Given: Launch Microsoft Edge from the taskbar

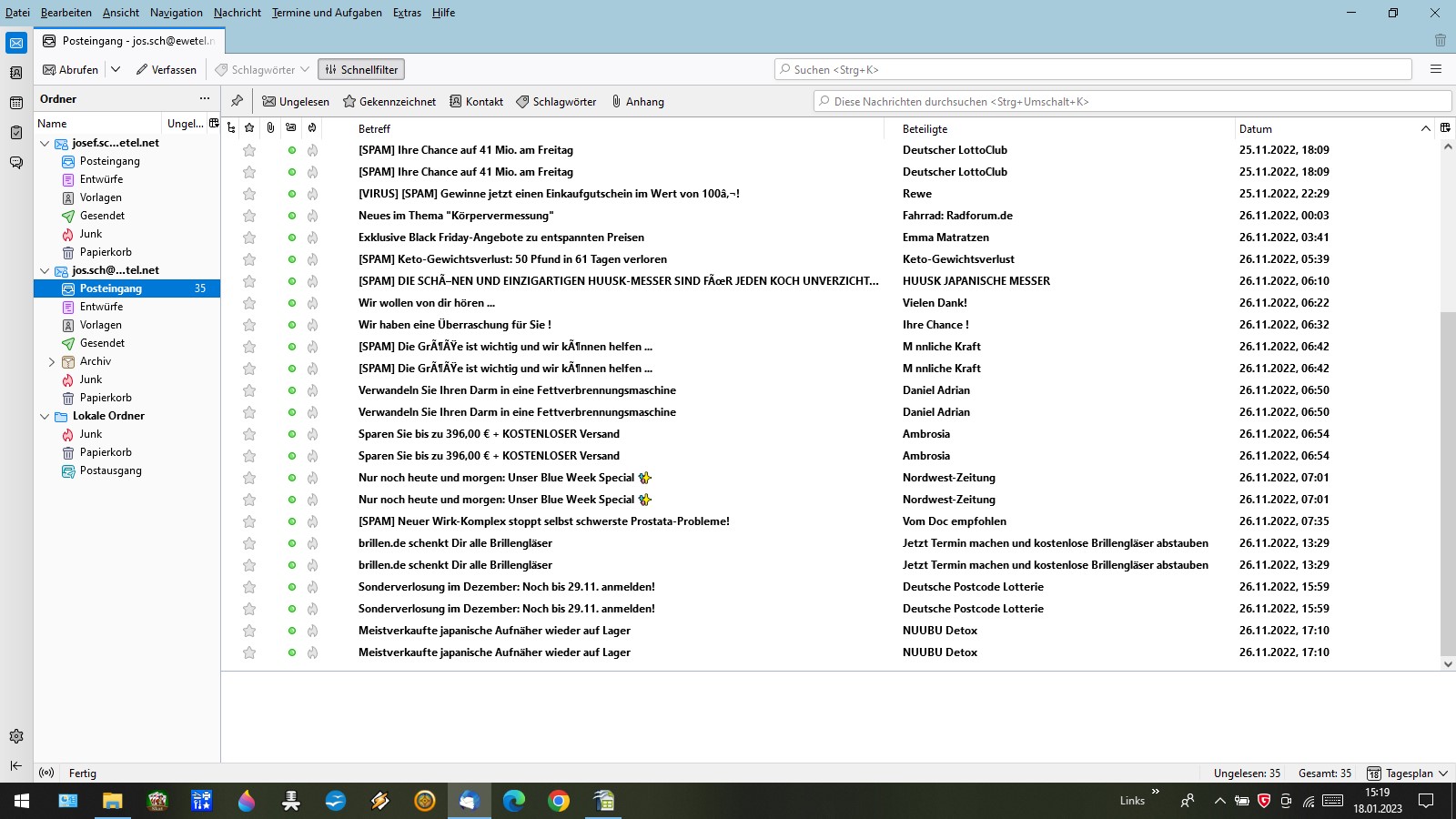Looking at the screenshot, I should click(x=514, y=801).
